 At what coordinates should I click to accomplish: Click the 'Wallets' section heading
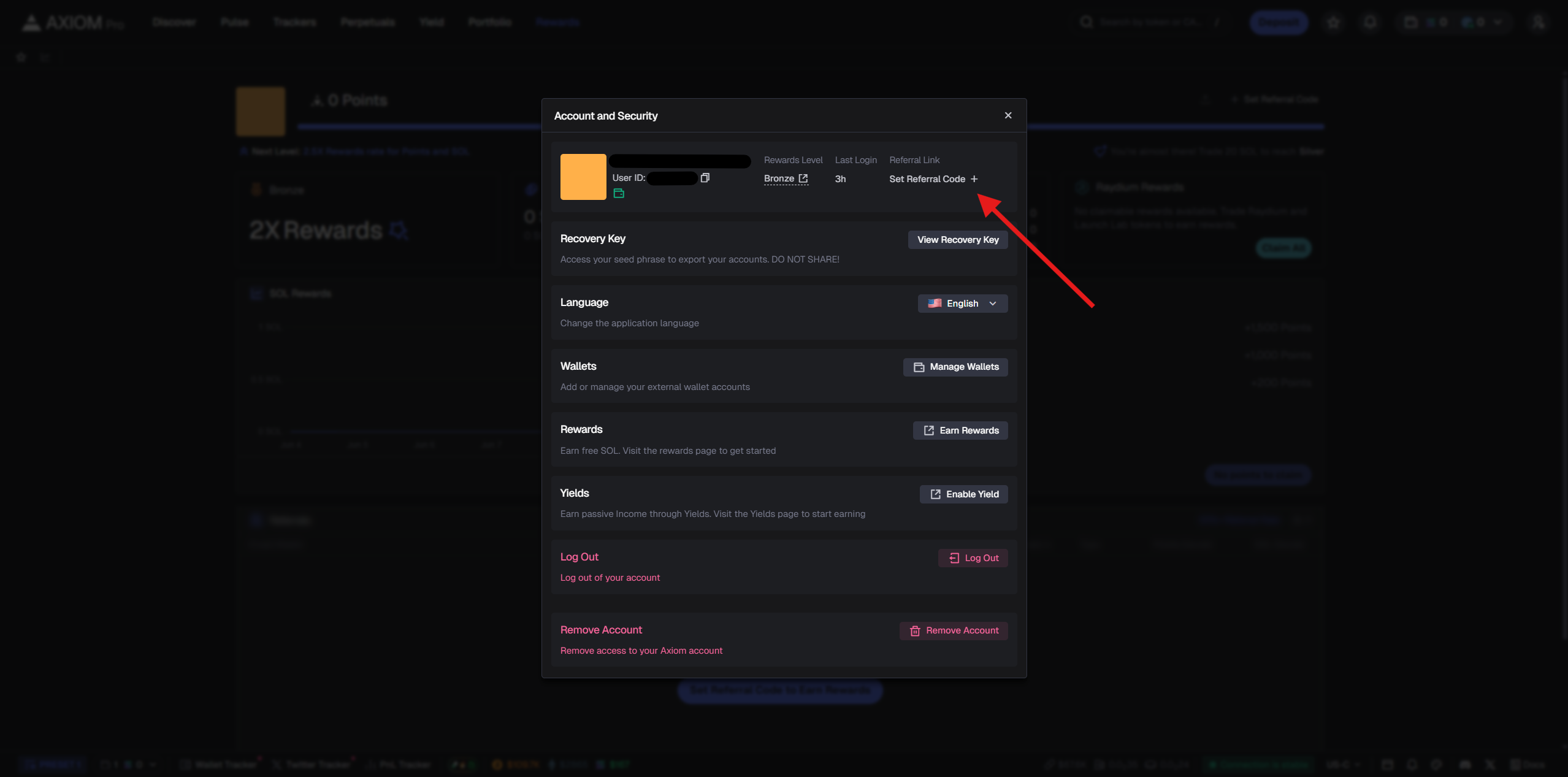(x=578, y=366)
